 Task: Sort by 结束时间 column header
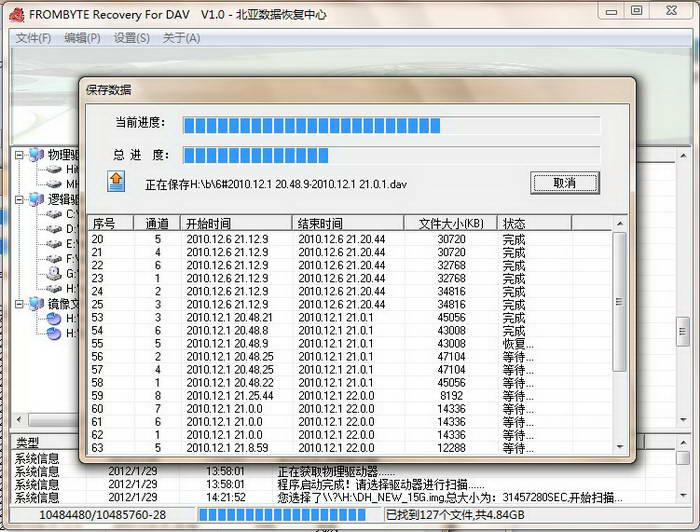(x=348, y=223)
